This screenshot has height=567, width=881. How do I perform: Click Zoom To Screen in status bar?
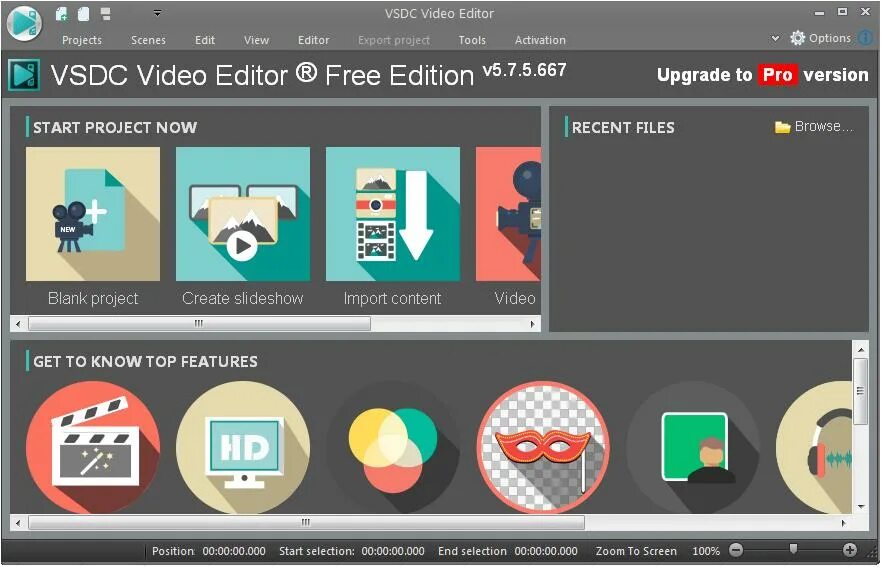[x=636, y=551]
